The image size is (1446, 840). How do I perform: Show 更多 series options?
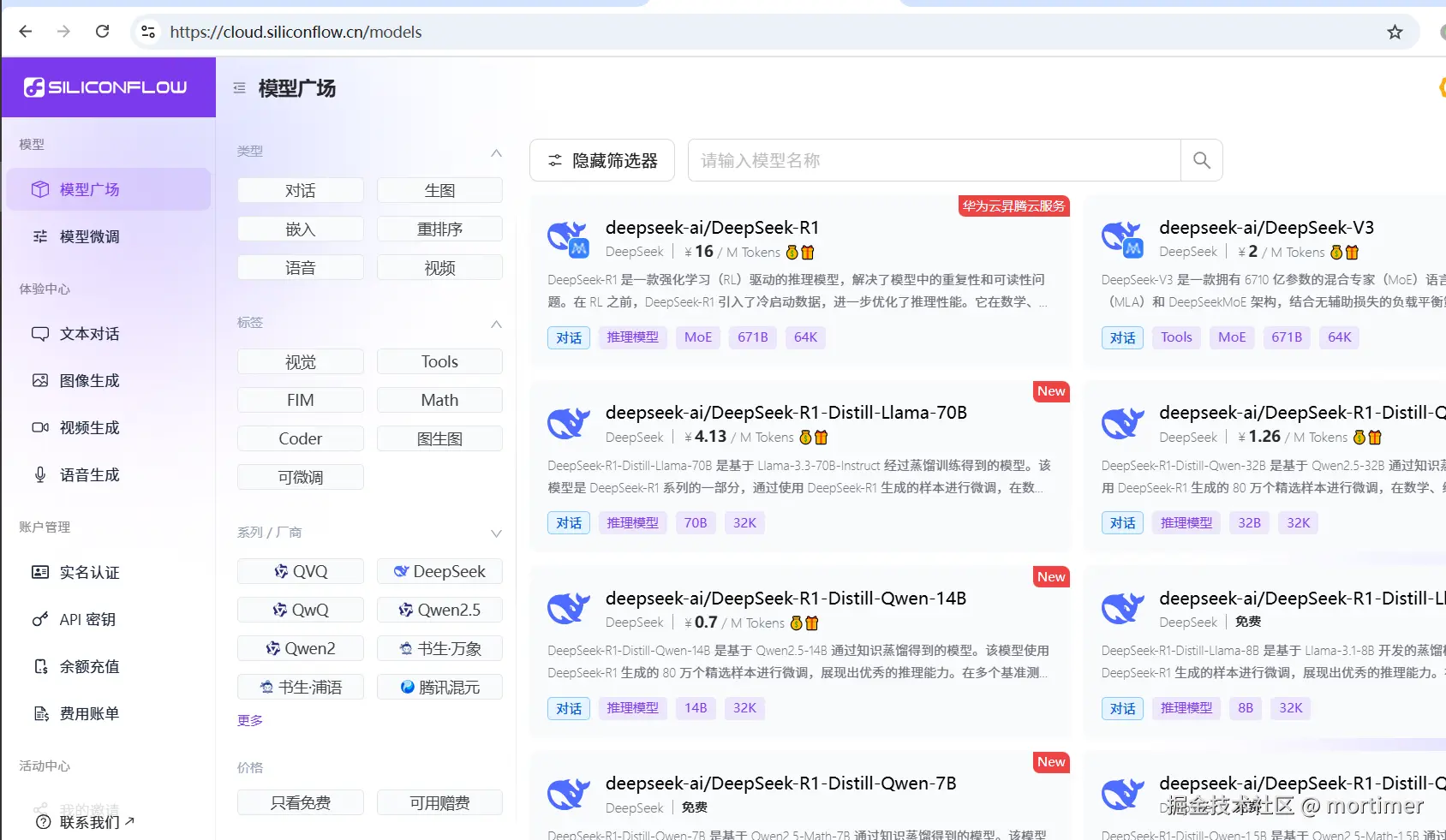(x=250, y=720)
